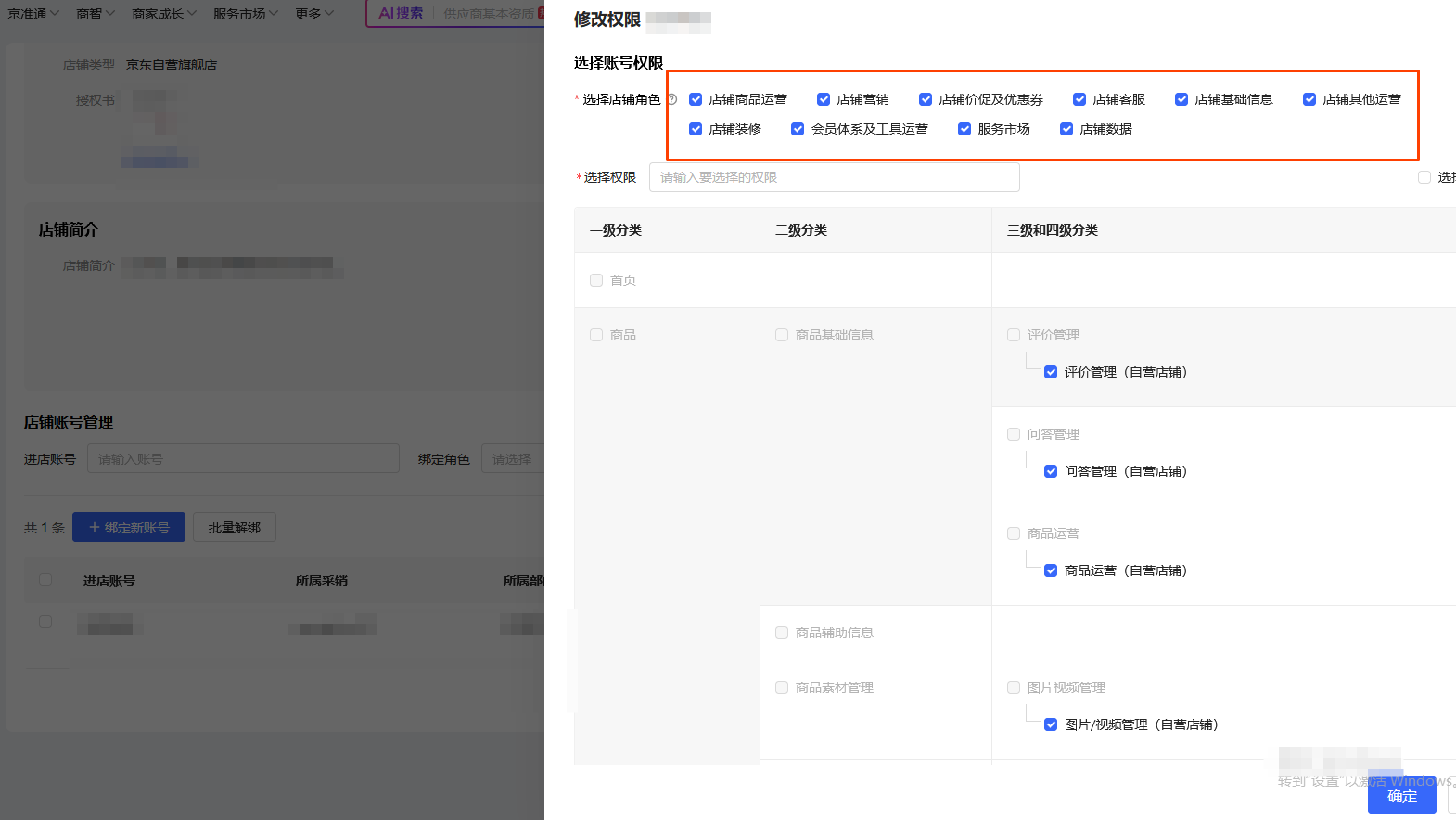Expand the 更多 navigation dropdown
The width and height of the screenshot is (1456, 820).
pos(313,14)
